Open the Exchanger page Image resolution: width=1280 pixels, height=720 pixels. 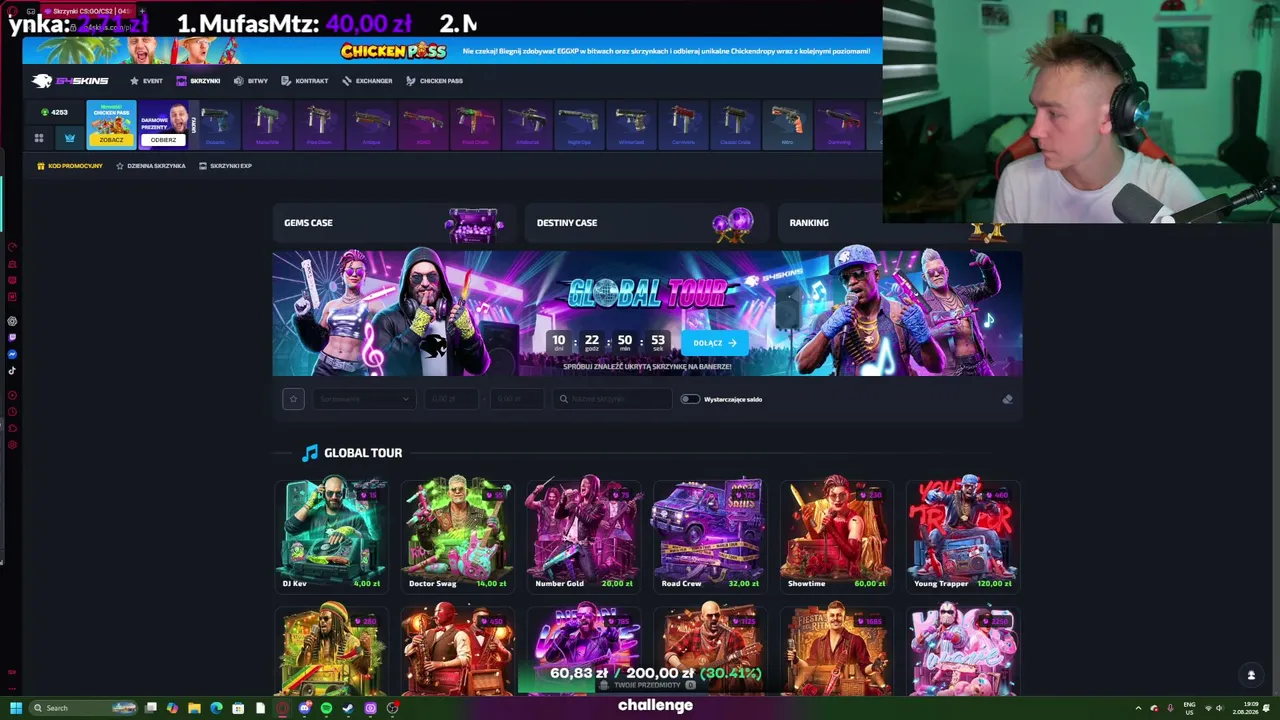[x=367, y=81]
